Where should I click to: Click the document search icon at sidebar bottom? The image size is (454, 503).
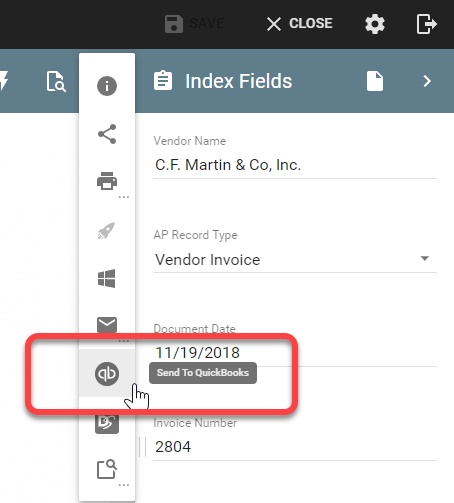107,469
